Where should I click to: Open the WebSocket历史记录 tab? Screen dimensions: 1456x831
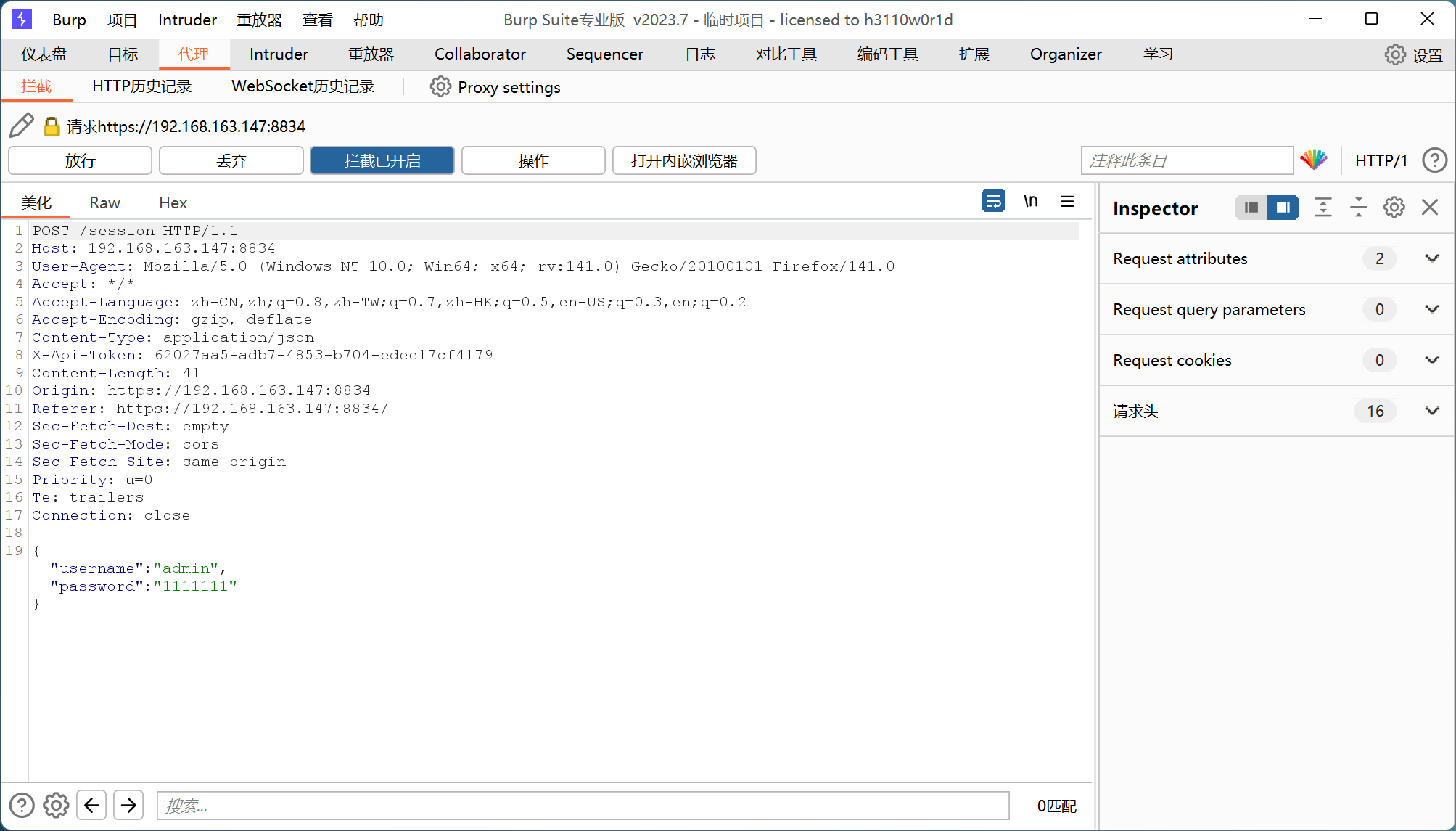click(303, 86)
